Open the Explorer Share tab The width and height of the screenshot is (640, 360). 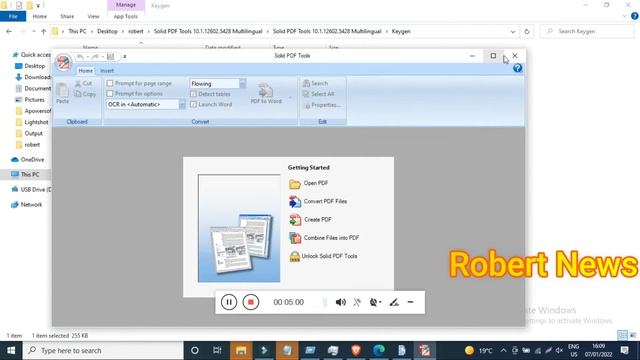coord(67,16)
